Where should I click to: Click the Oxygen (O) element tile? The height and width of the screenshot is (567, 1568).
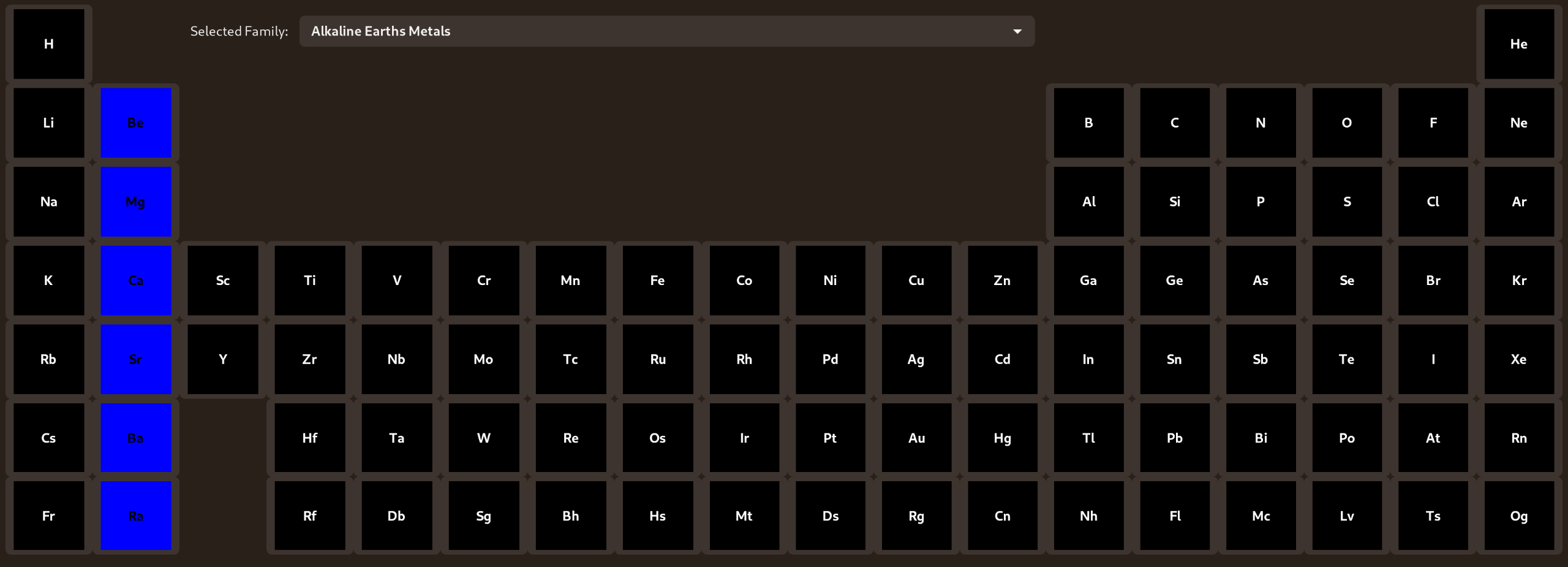pos(1346,123)
